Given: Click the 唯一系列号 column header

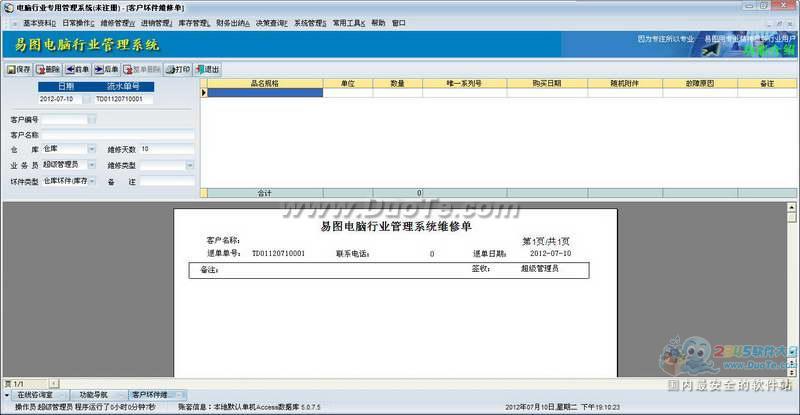Looking at the screenshot, I should (464, 83).
